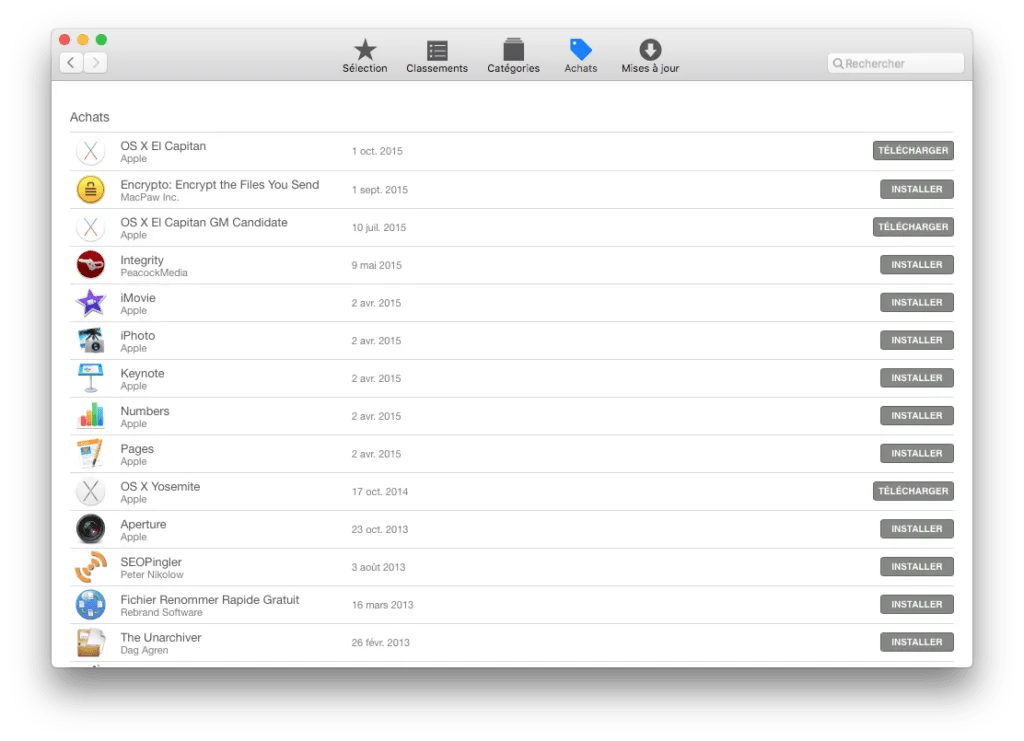
Task: Install SEOPingler
Action: click(x=916, y=567)
